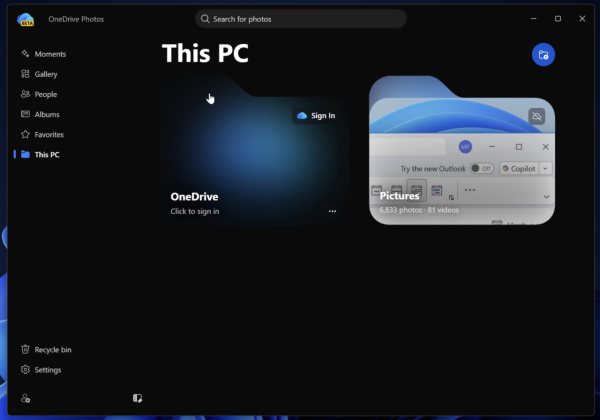Minimize the OneDrive Photos window
This screenshot has width=600, height=420.
(x=533, y=19)
